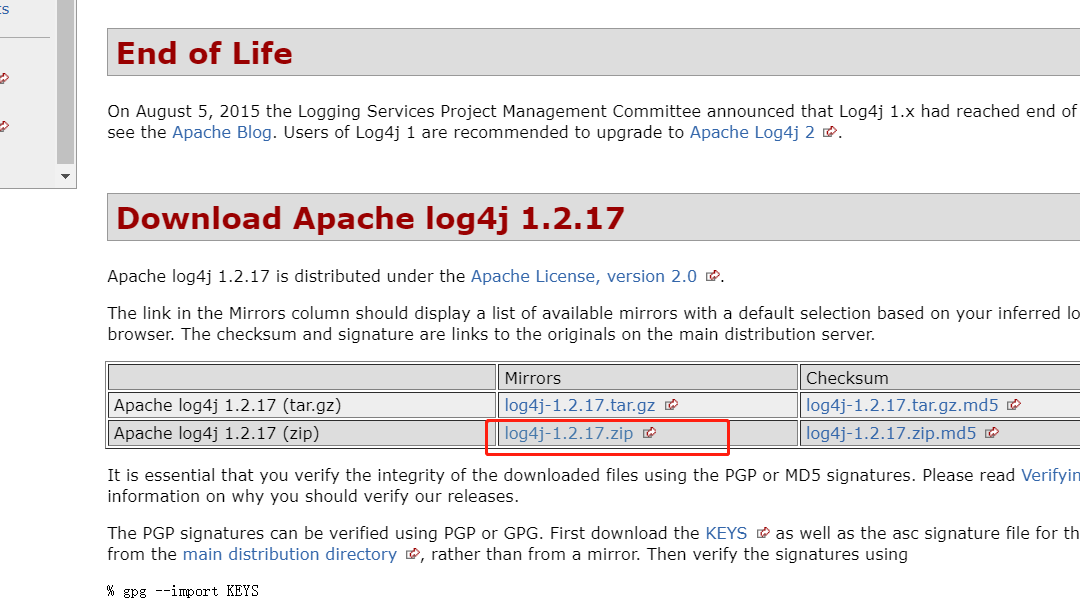This screenshot has height=599, width=1080.
Task: Open the Apache Log4j 2 link
Action: 751,132
